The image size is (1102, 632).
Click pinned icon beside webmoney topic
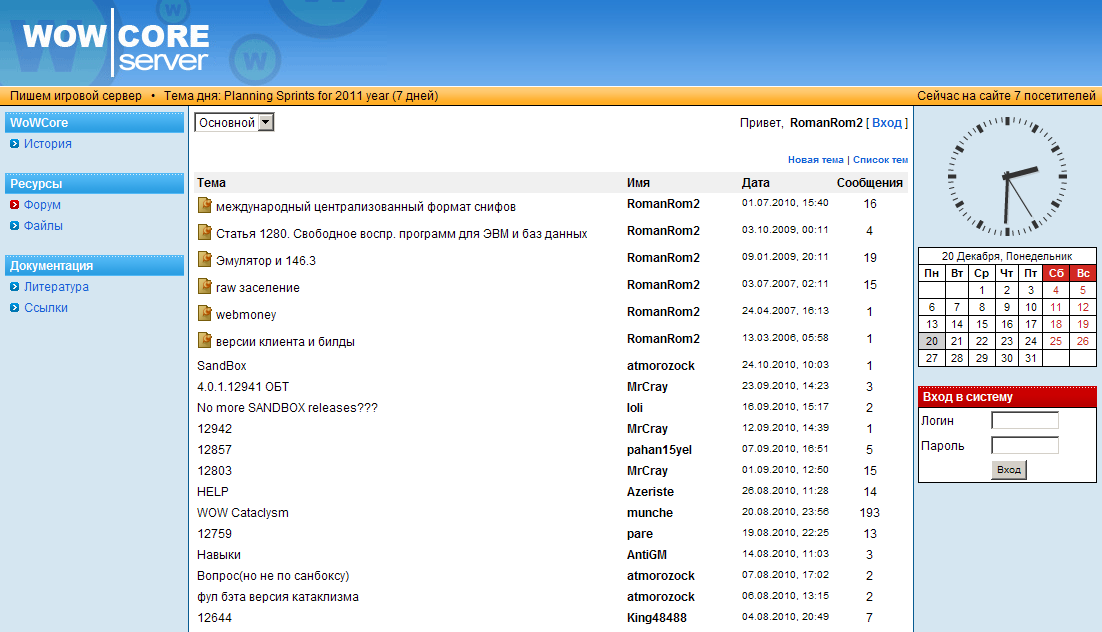pyautogui.click(x=204, y=313)
